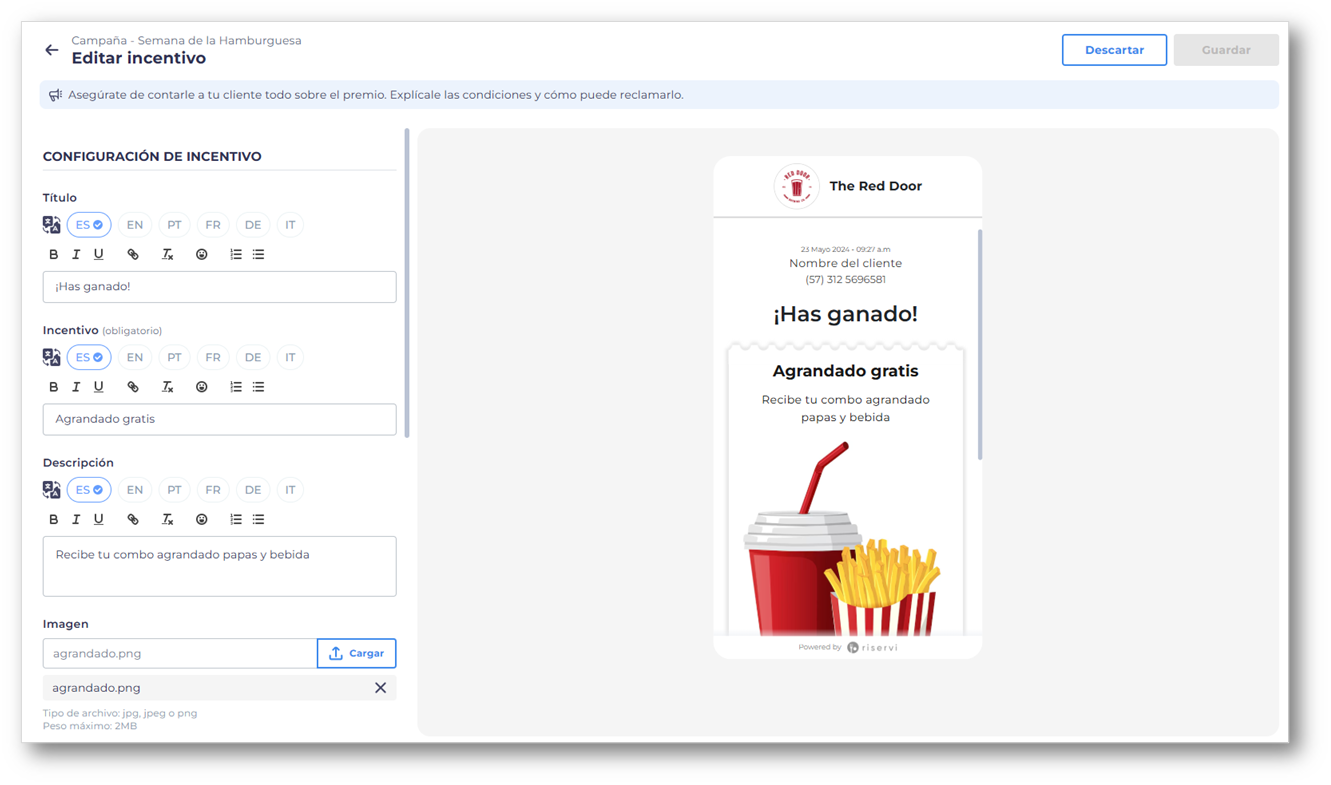
Task: Switch Incentivo language to EN
Action: (x=135, y=357)
